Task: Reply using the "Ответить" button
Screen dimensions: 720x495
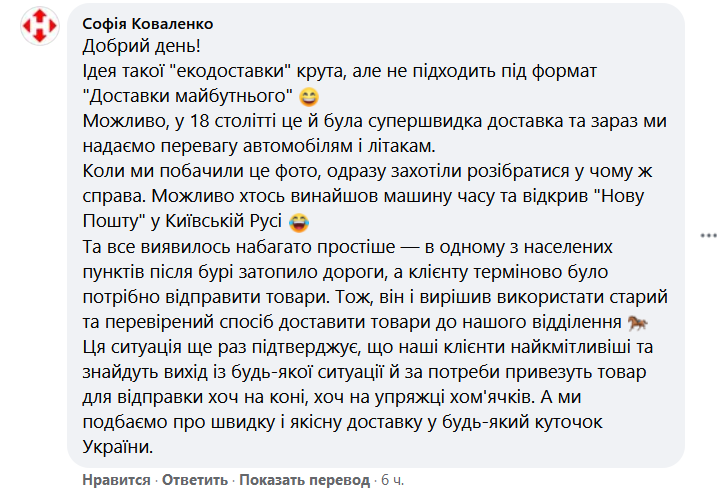Action: pos(195,480)
